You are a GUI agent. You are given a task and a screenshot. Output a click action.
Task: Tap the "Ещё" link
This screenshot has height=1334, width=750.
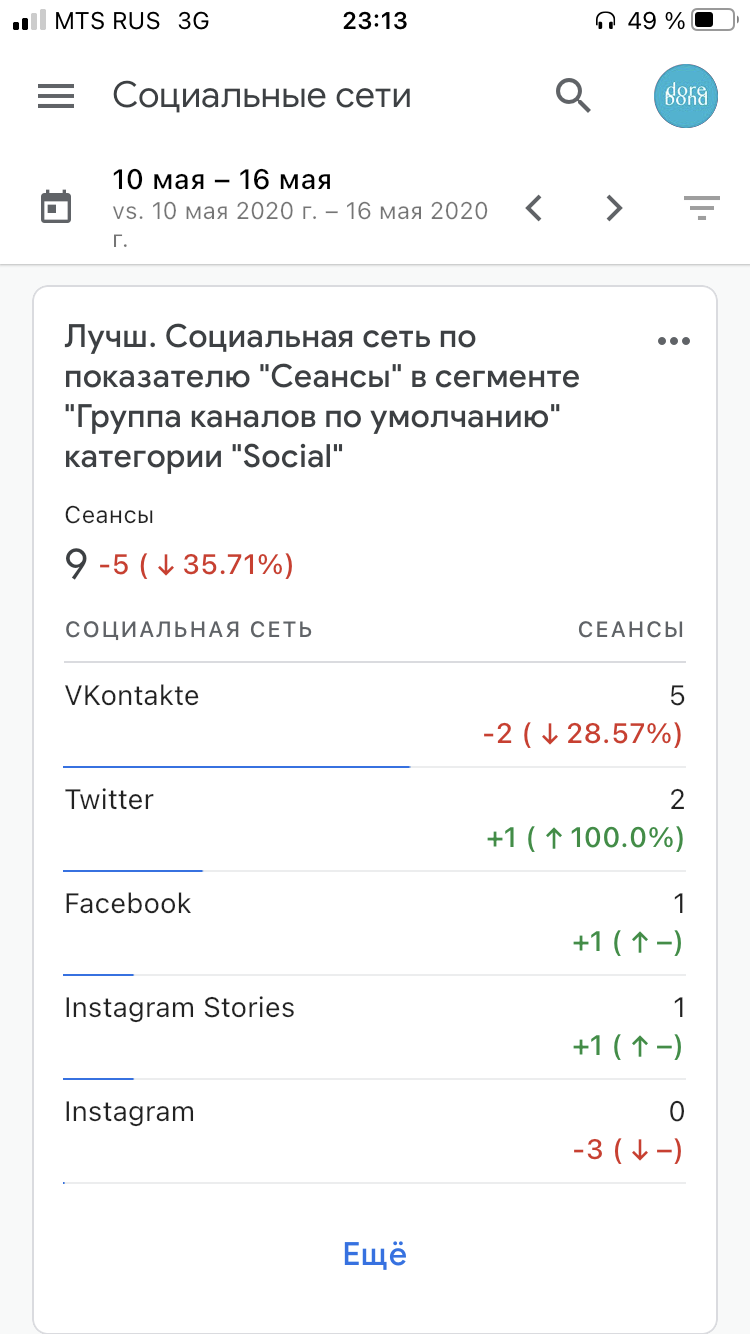[375, 1255]
